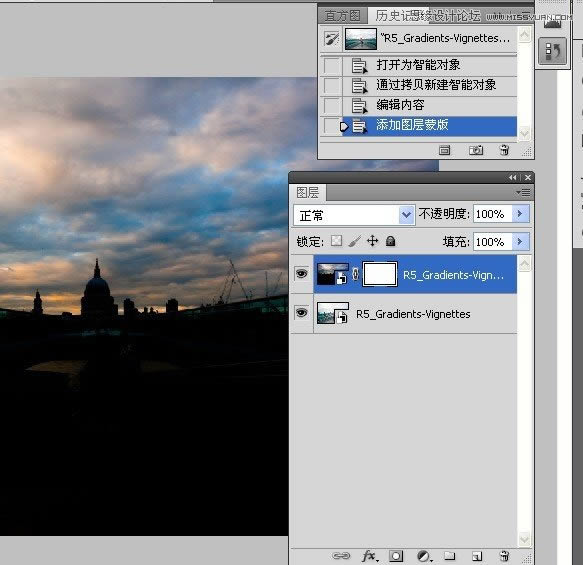The width and height of the screenshot is (583, 565).
Task: Click the create new layer icon
Action: pyautogui.click(x=477, y=556)
